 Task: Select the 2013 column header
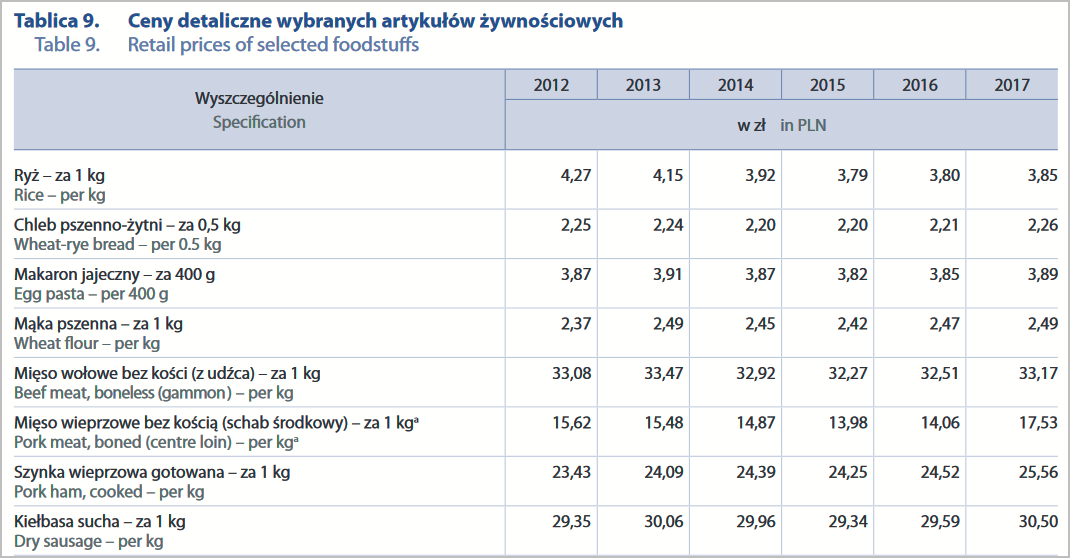pos(643,85)
